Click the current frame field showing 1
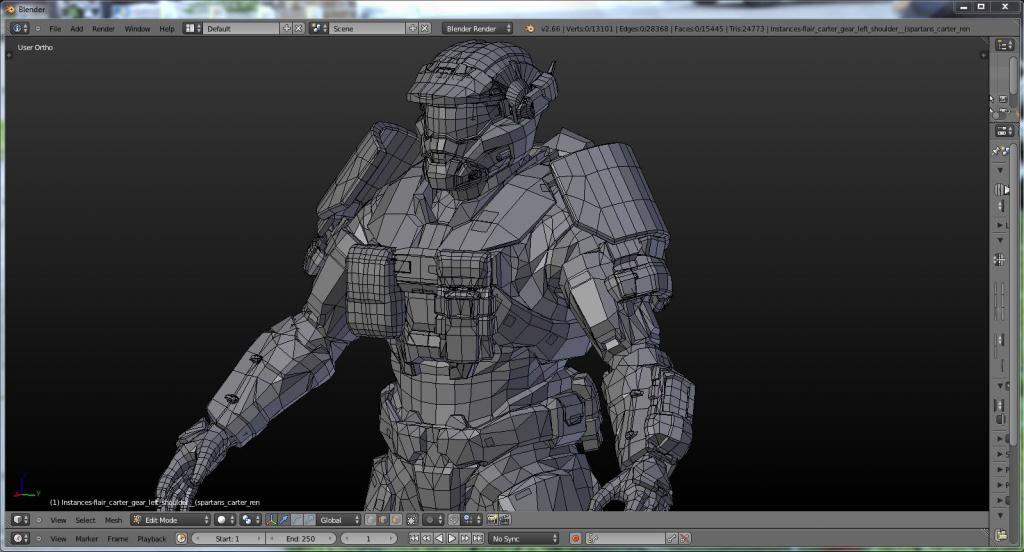The image size is (1024, 552). tap(369, 538)
